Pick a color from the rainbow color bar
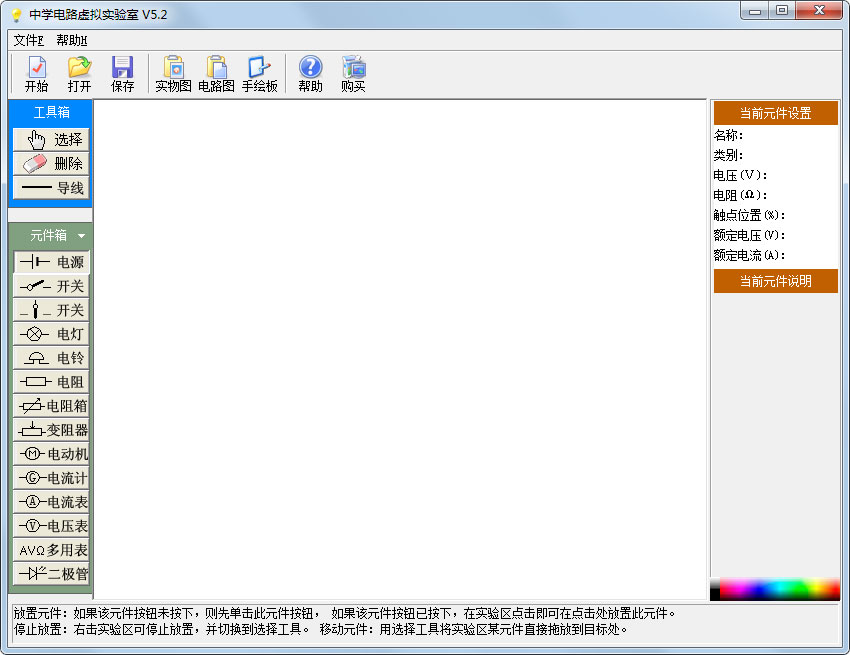Viewport: 850px width, 655px height. coord(780,589)
